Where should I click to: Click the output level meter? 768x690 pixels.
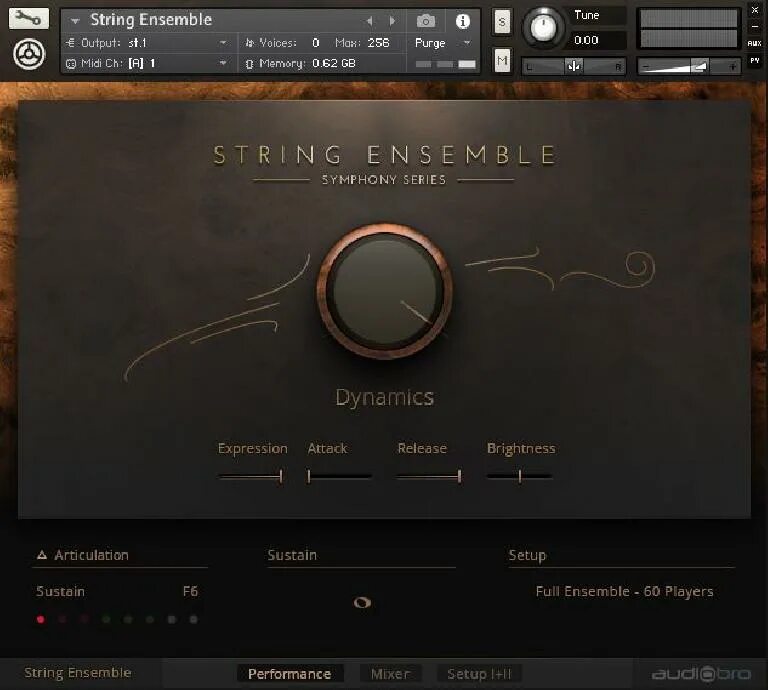coord(689,29)
